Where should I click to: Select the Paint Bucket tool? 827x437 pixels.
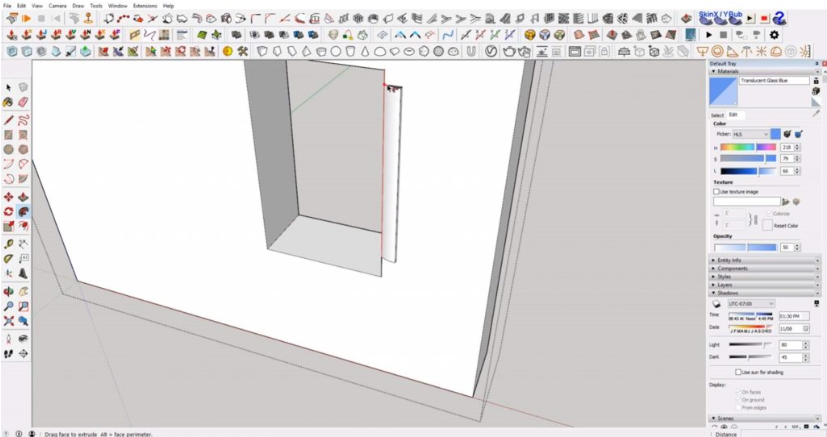tap(8, 102)
